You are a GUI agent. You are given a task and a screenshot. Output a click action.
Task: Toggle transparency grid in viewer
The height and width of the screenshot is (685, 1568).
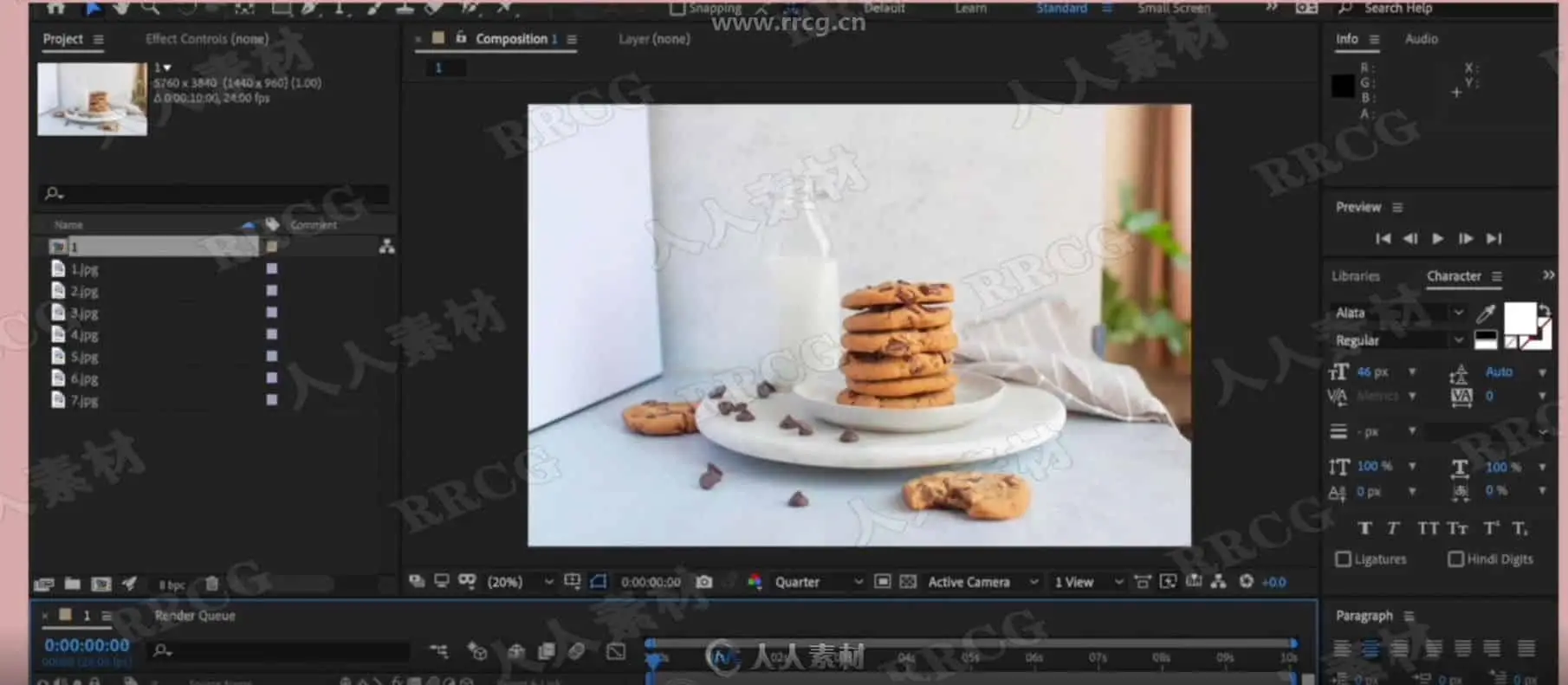coord(908,582)
